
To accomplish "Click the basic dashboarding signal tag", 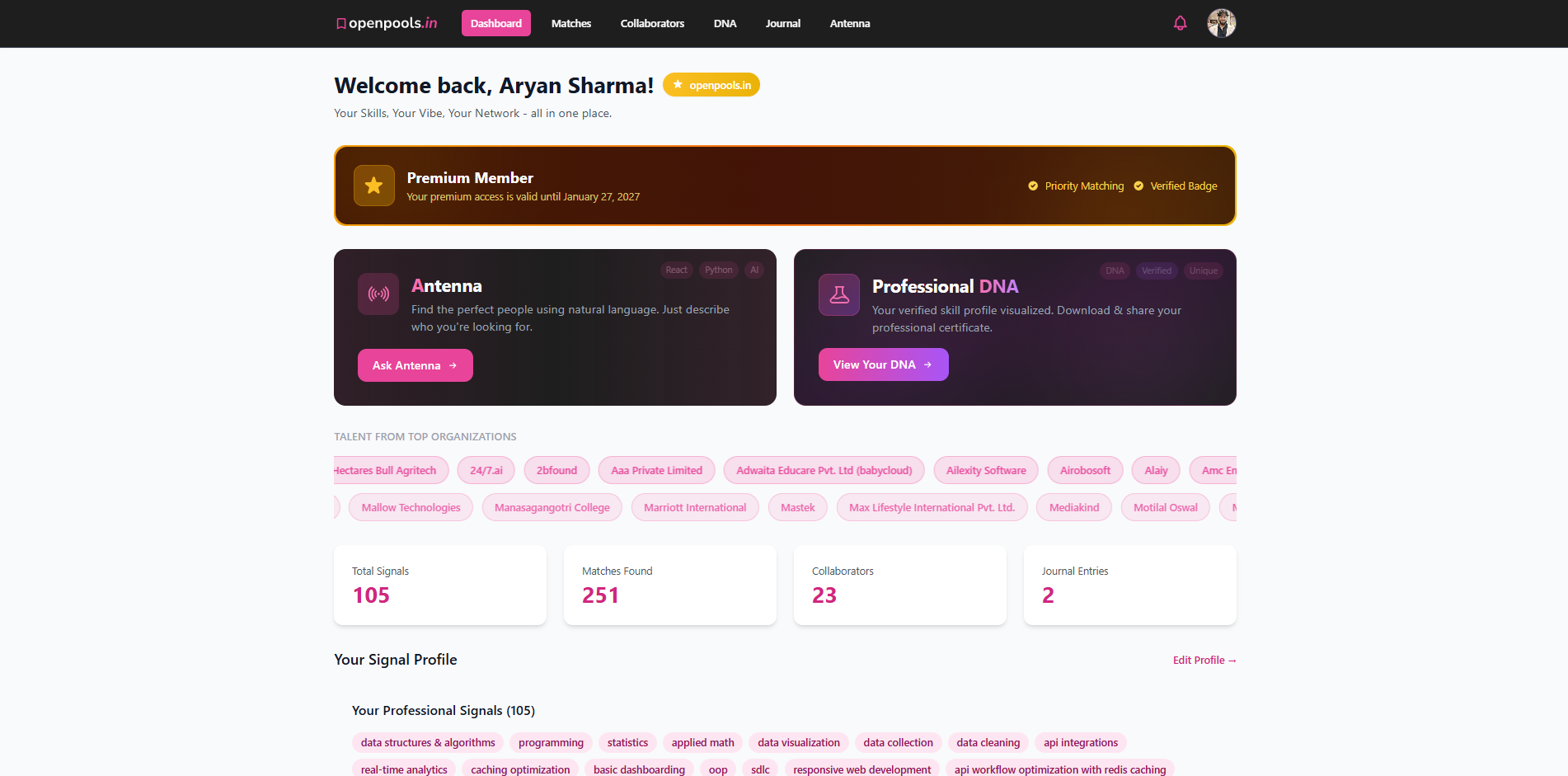I will click(x=639, y=769).
